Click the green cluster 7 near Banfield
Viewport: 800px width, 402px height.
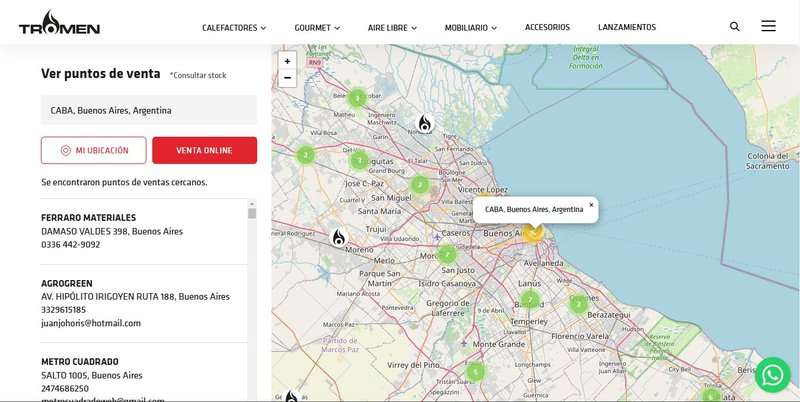tap(530, 299)
